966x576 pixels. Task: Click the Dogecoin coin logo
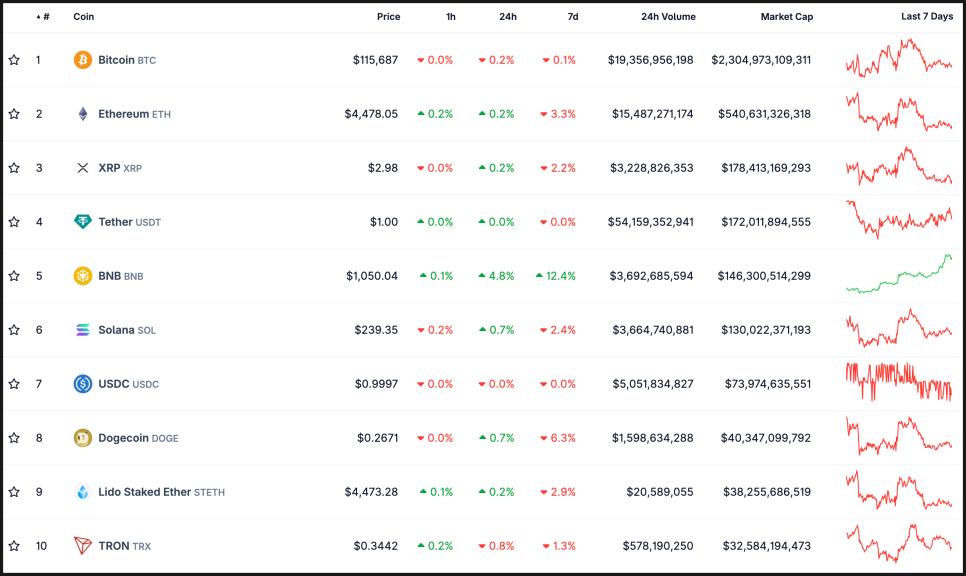tap(83, 438)
